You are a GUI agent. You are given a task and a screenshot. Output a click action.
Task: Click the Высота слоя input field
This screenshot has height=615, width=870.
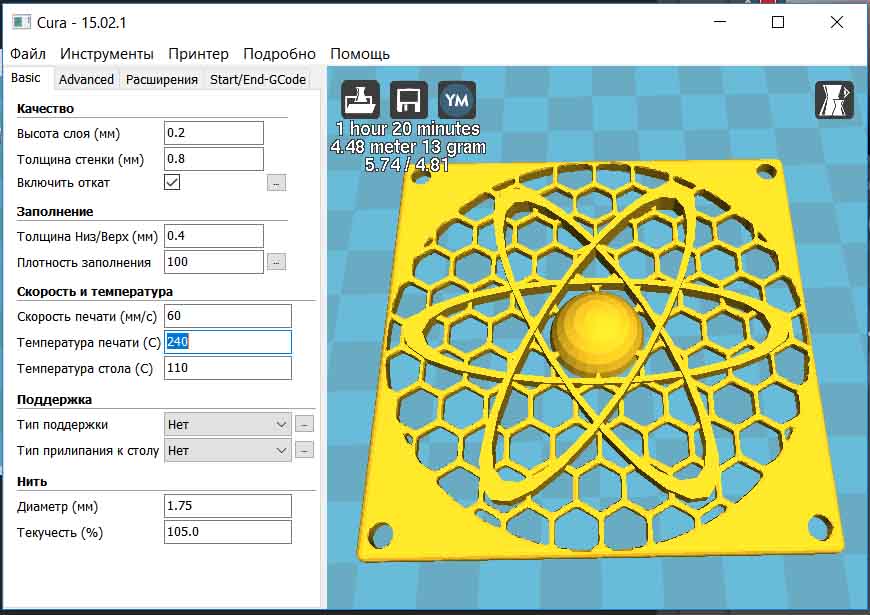click(x=213, y=133)
